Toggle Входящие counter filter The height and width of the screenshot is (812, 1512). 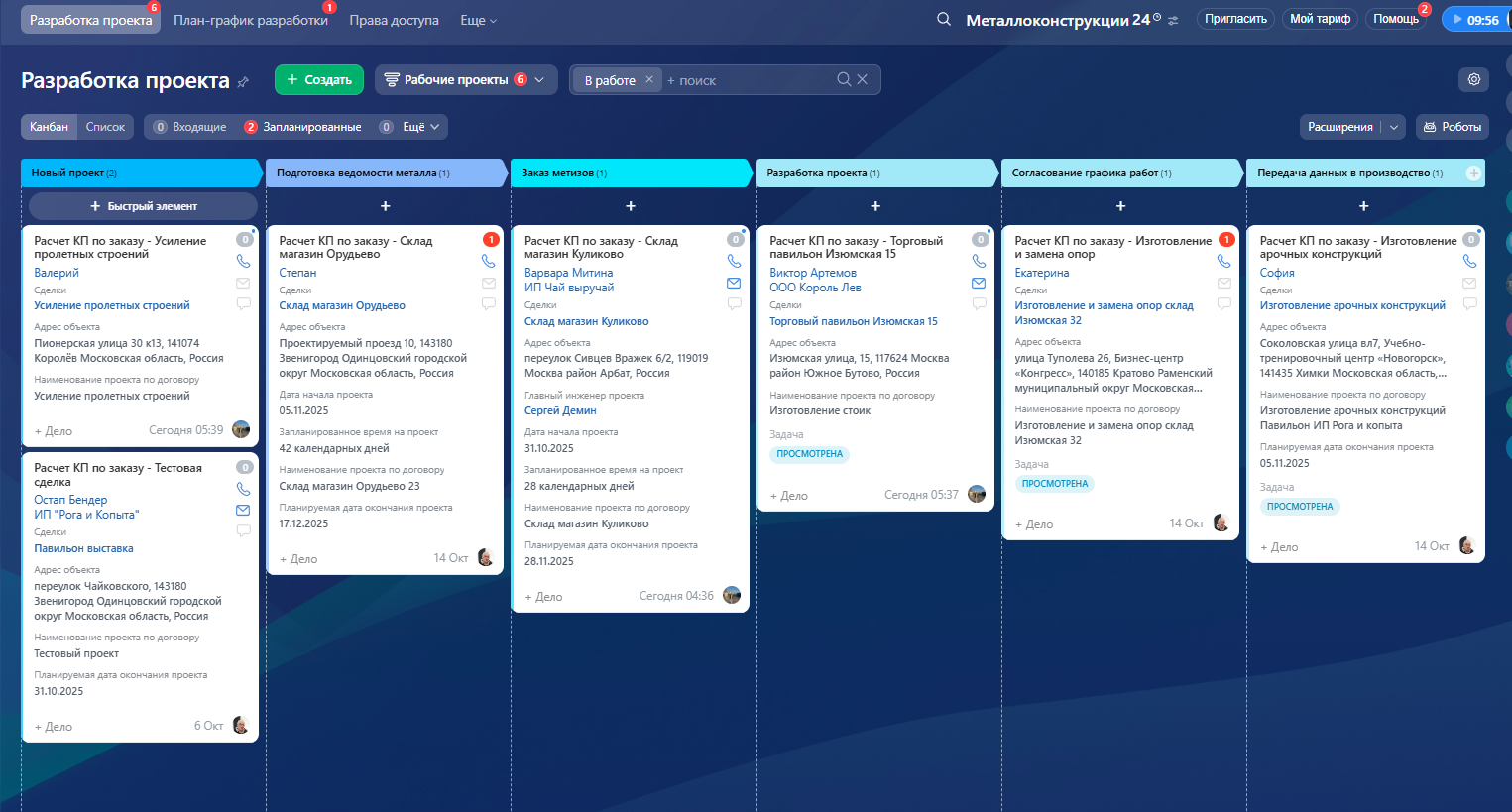coord(190,127)
